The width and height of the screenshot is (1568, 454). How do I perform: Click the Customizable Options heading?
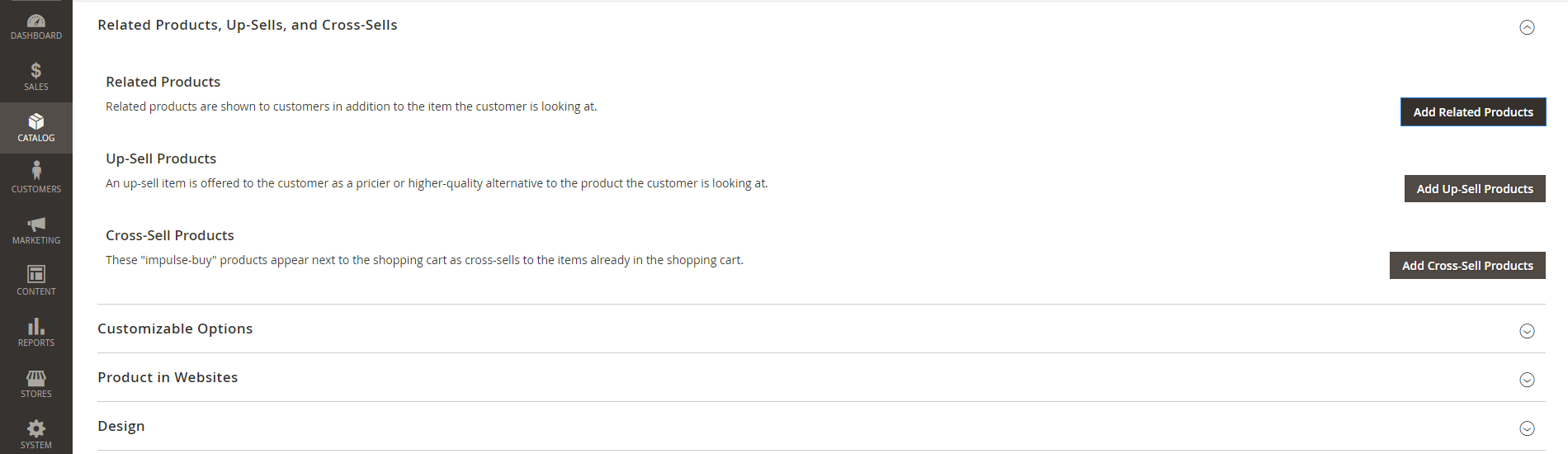(175, 329)
